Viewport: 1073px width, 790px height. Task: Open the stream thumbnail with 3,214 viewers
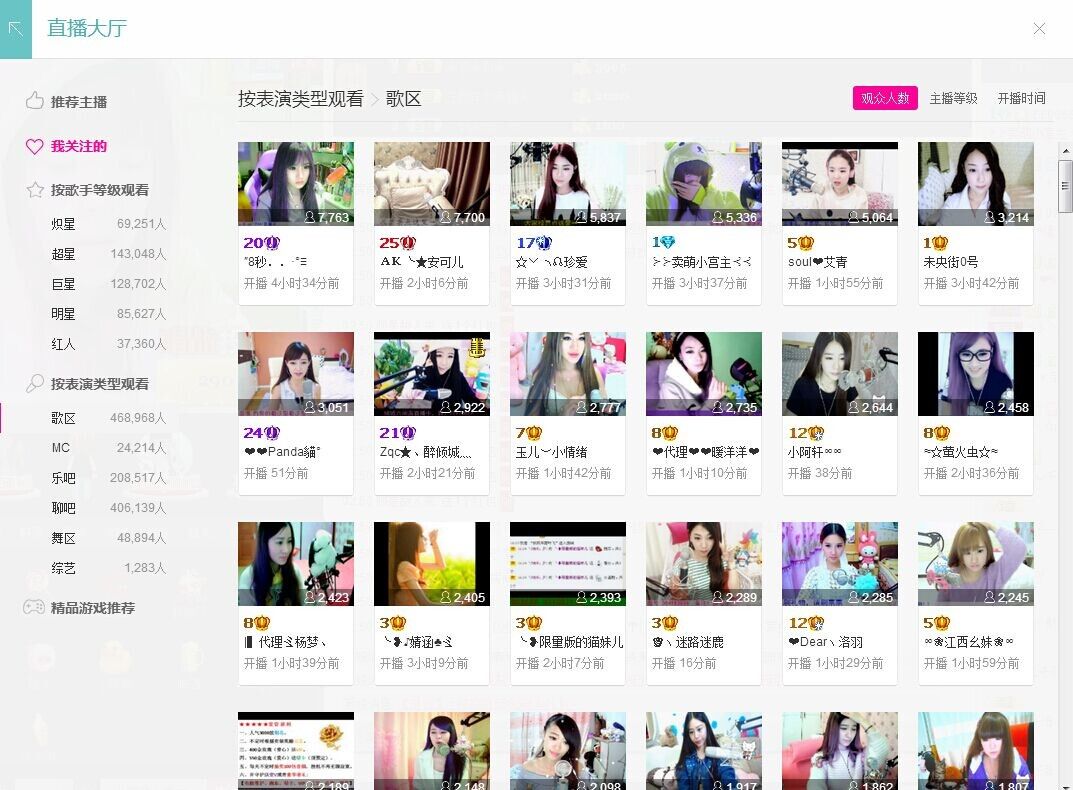click(976, 183)
